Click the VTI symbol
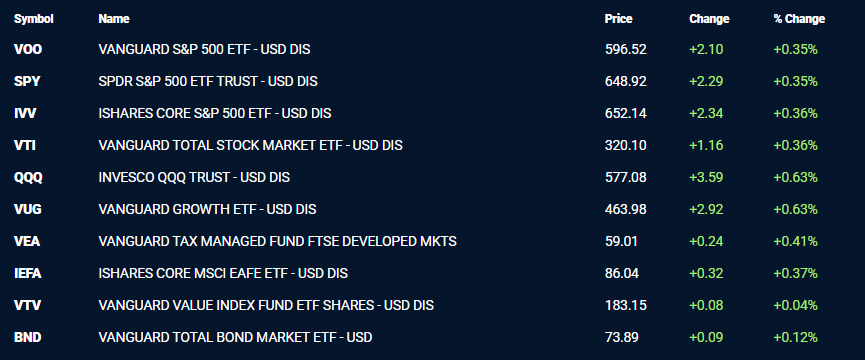Screen dimensions: 865x360 coord(25,146)
